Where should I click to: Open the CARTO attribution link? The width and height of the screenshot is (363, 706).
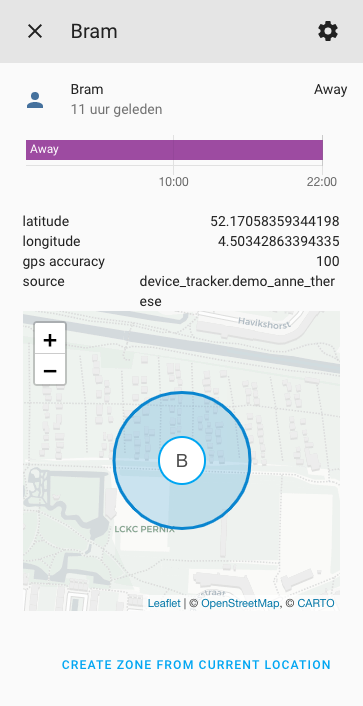[x=316, y=603]
